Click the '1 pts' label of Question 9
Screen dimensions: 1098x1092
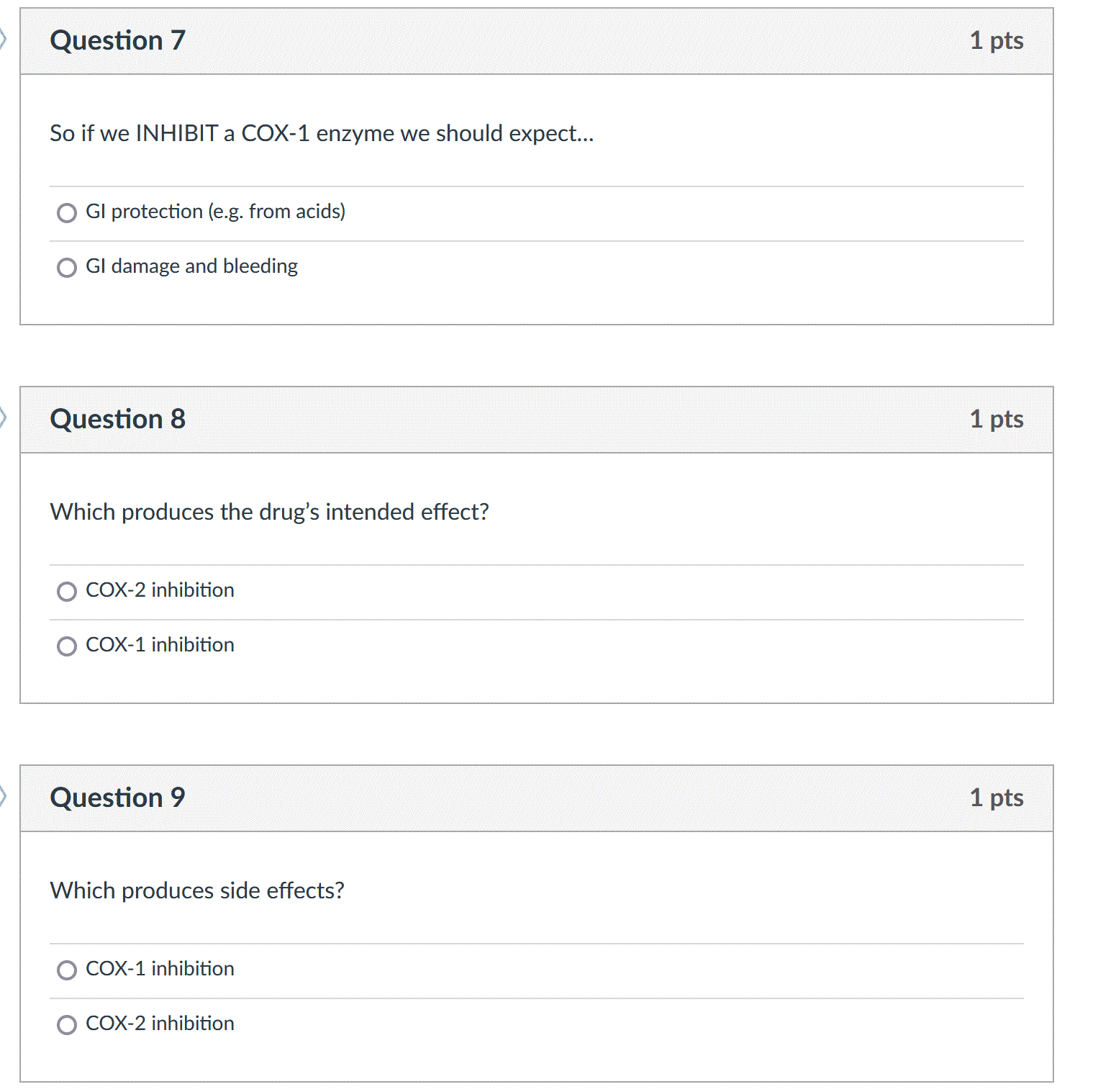(997, 798)
